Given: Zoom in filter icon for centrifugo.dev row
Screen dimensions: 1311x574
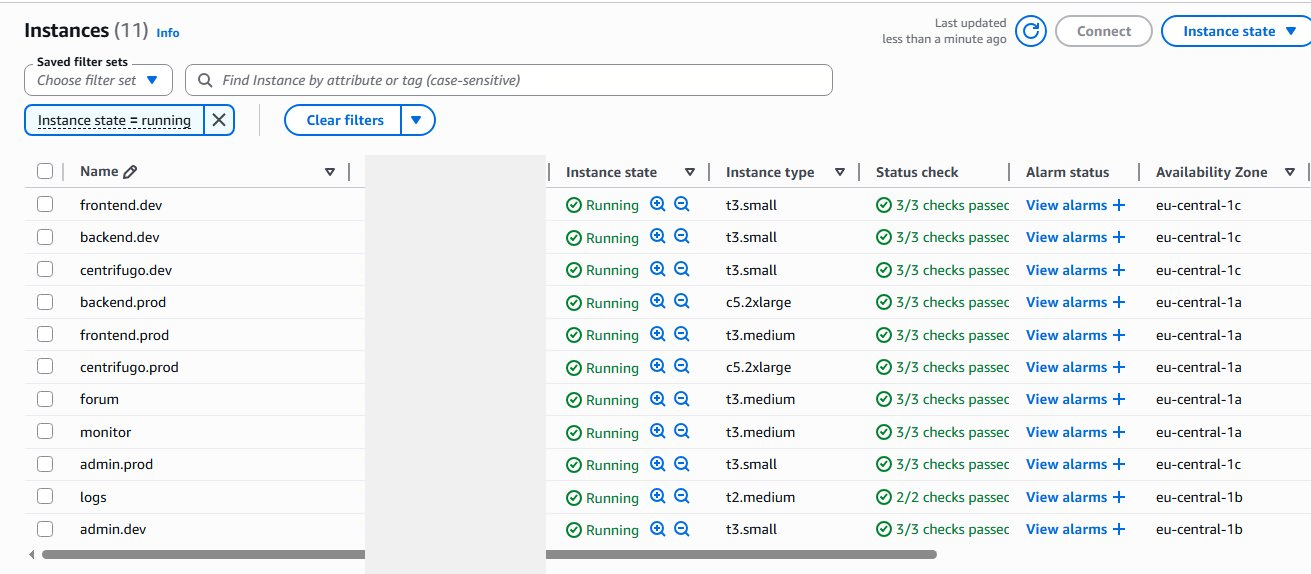Looking at the screenshot, I should 657,269.
